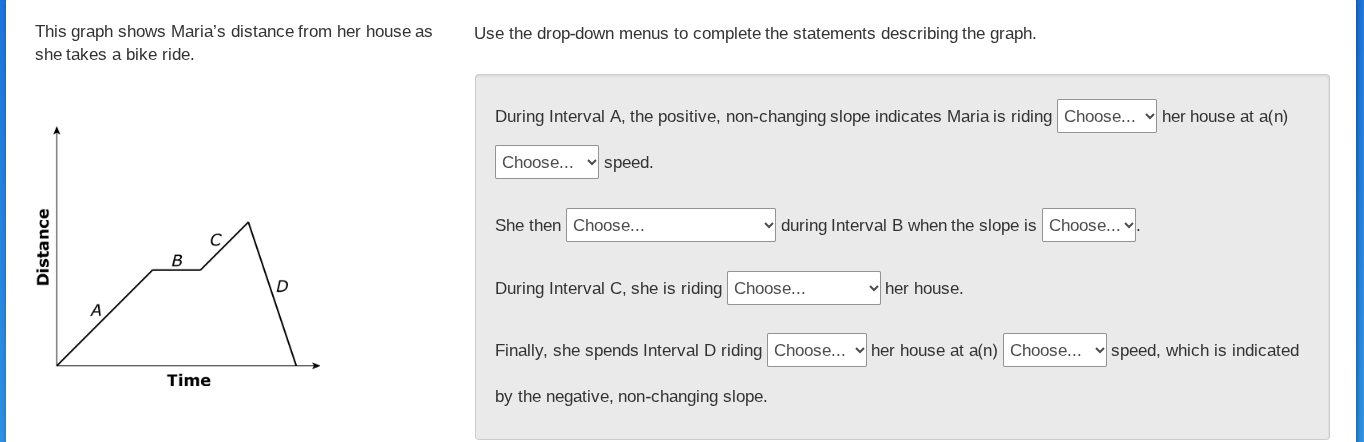Open the dropdown before the word 'speed.'
1364x442 pixels.
click(546, 162)
